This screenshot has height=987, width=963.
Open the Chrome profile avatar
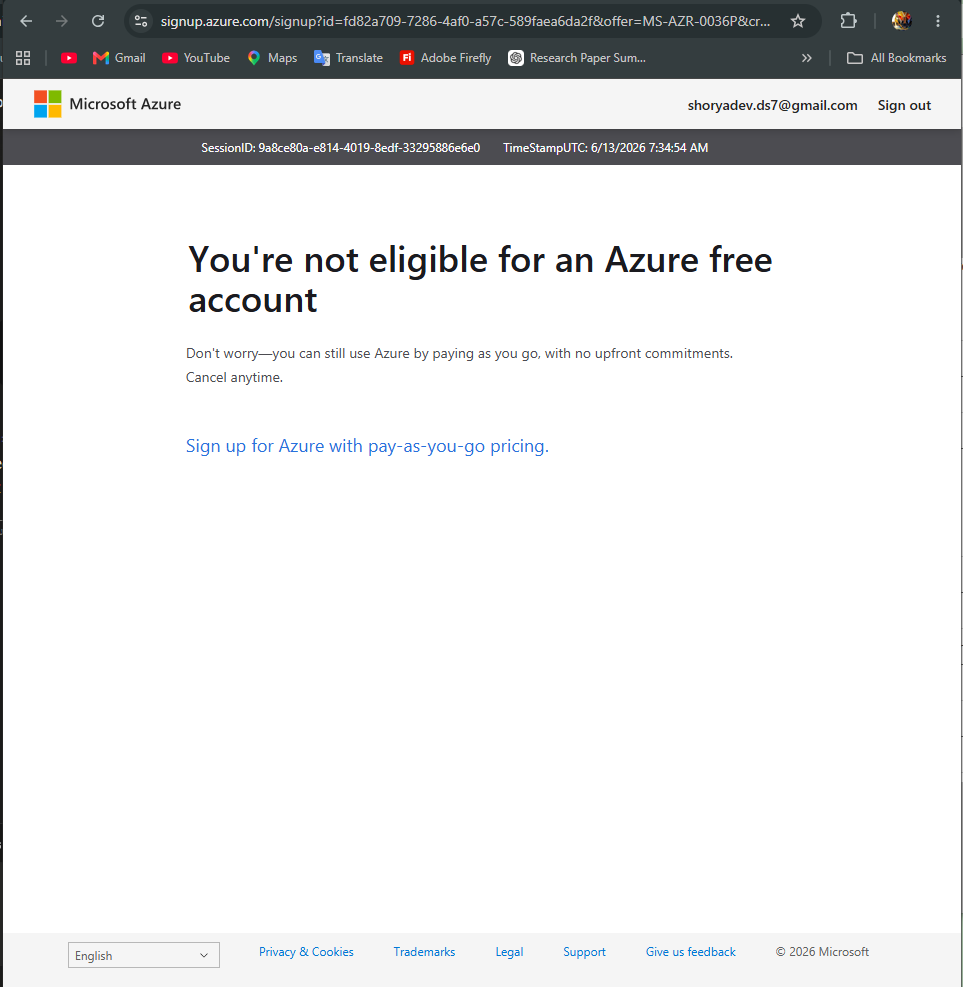pyautogui.click(x=901, y=21)
